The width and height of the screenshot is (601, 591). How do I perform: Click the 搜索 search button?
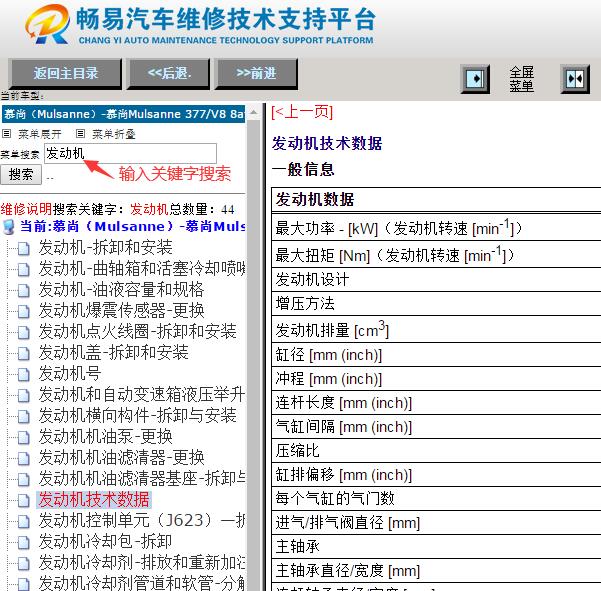(21, 175)
